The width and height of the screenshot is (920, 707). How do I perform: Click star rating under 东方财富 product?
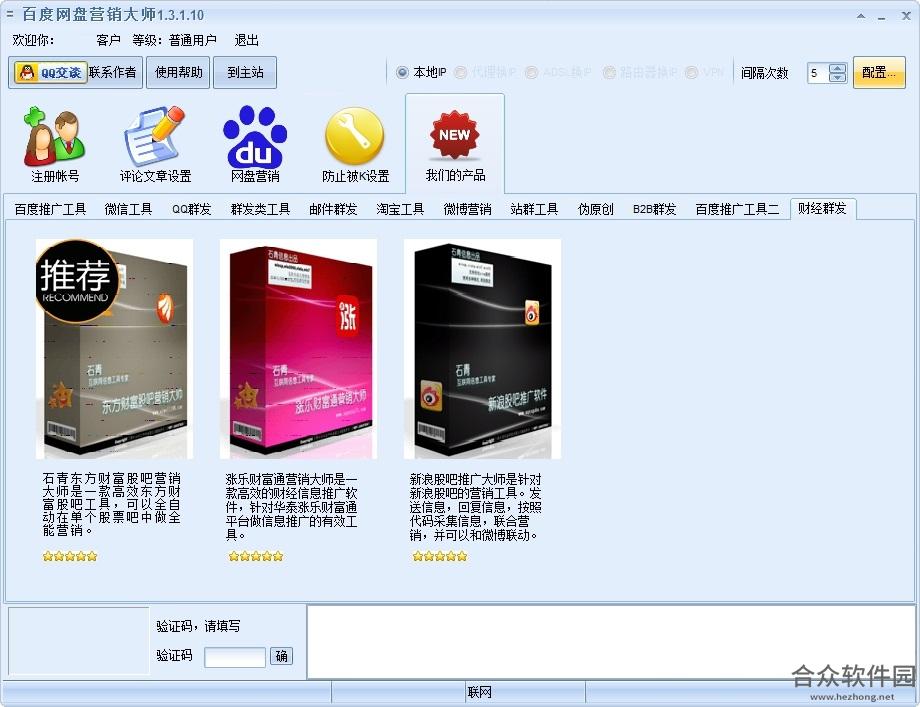pyautogui.click(x=70, y=556)
